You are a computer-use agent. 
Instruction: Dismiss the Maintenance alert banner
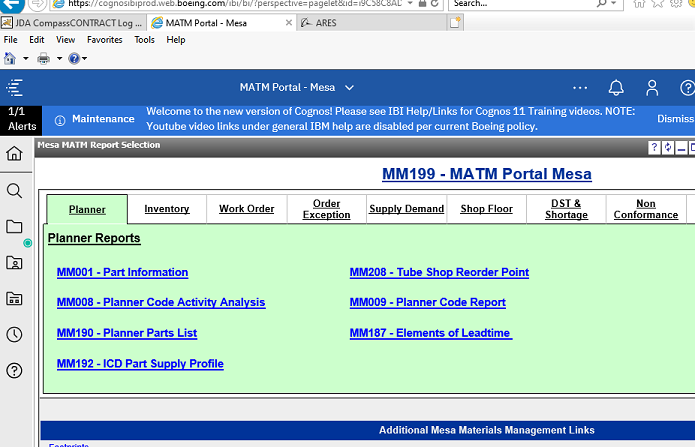pos(675,119)
